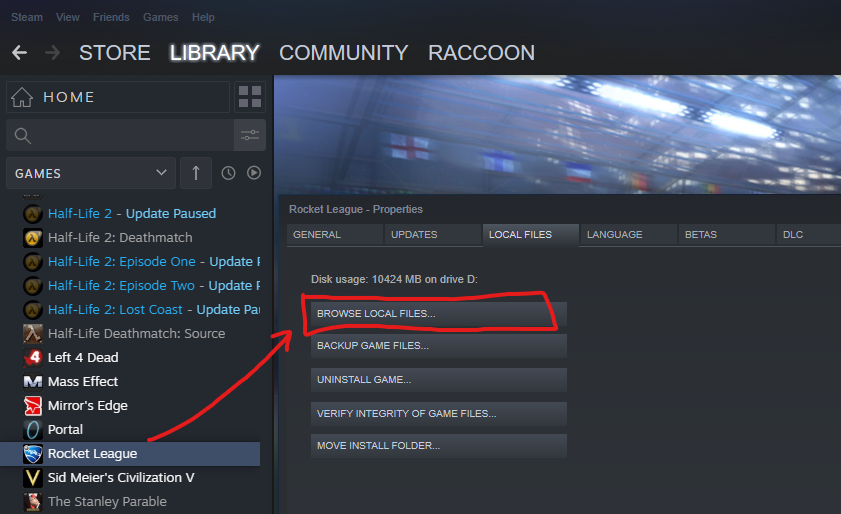Toggle the recent activity clock filter
The image size is (841, 514).
click(228, 173)
